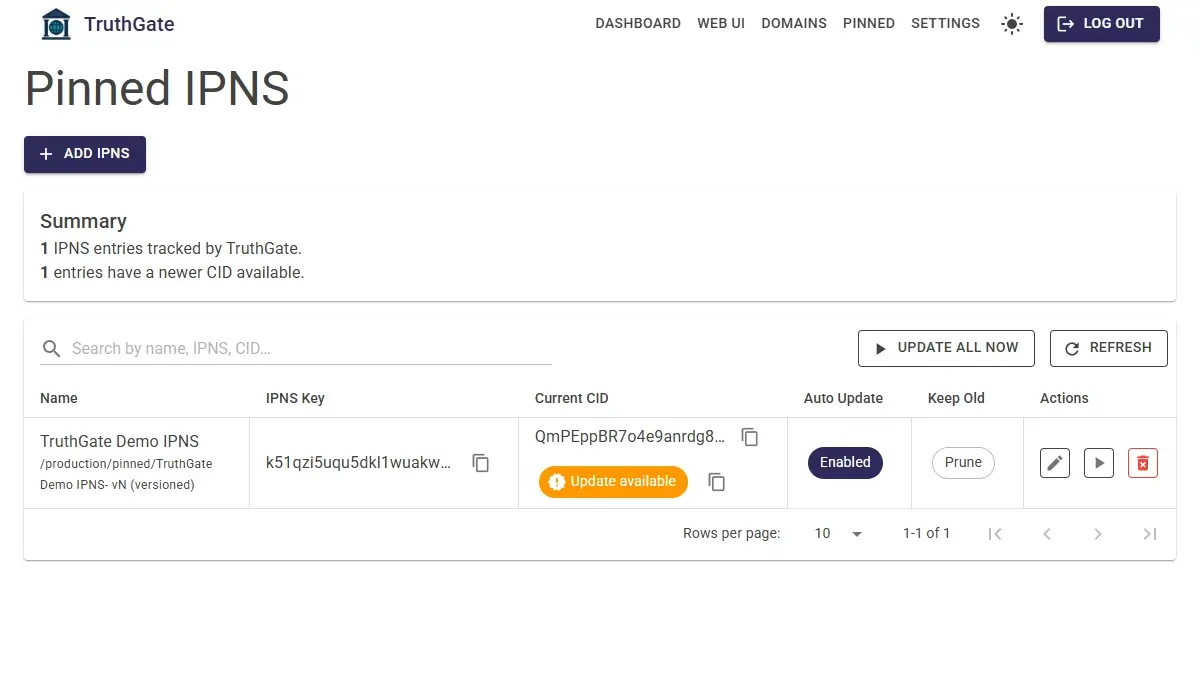
Task: Go to the previous page arrow
Action: [1047, 534]
